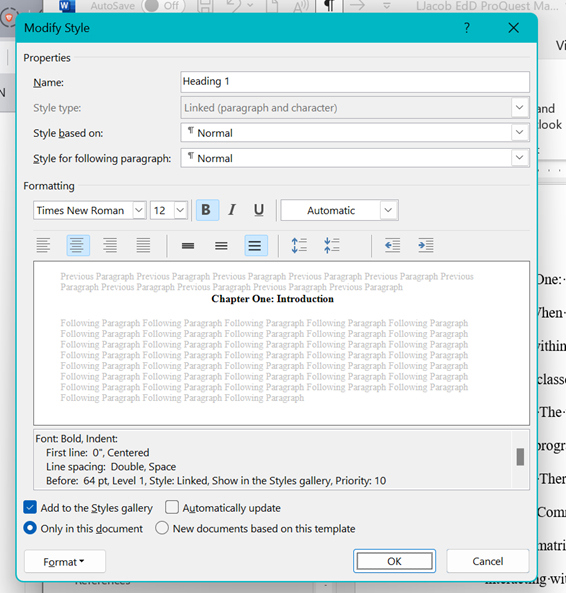566x593 pixels.
Task: Select align left icon
Action: click(x=43, y=245)
